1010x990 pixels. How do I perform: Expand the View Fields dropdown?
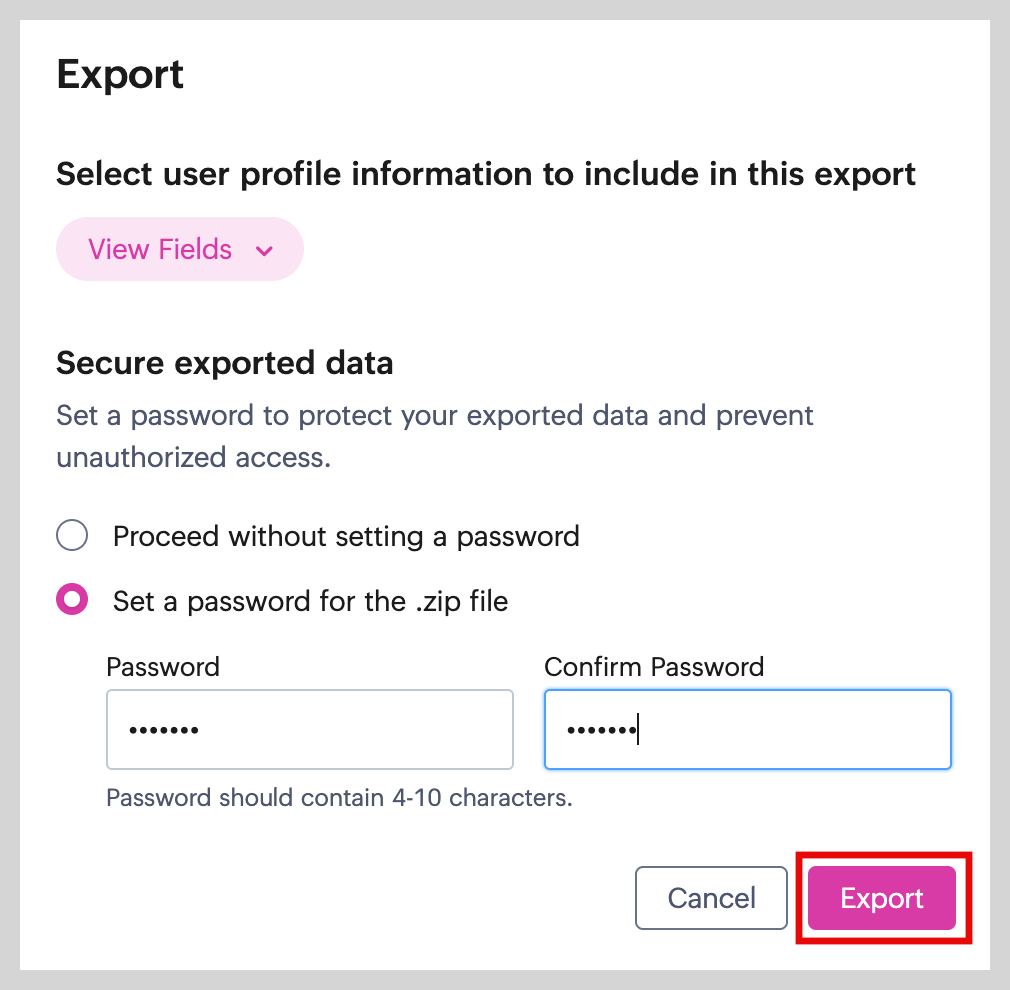tap(180, 249)
